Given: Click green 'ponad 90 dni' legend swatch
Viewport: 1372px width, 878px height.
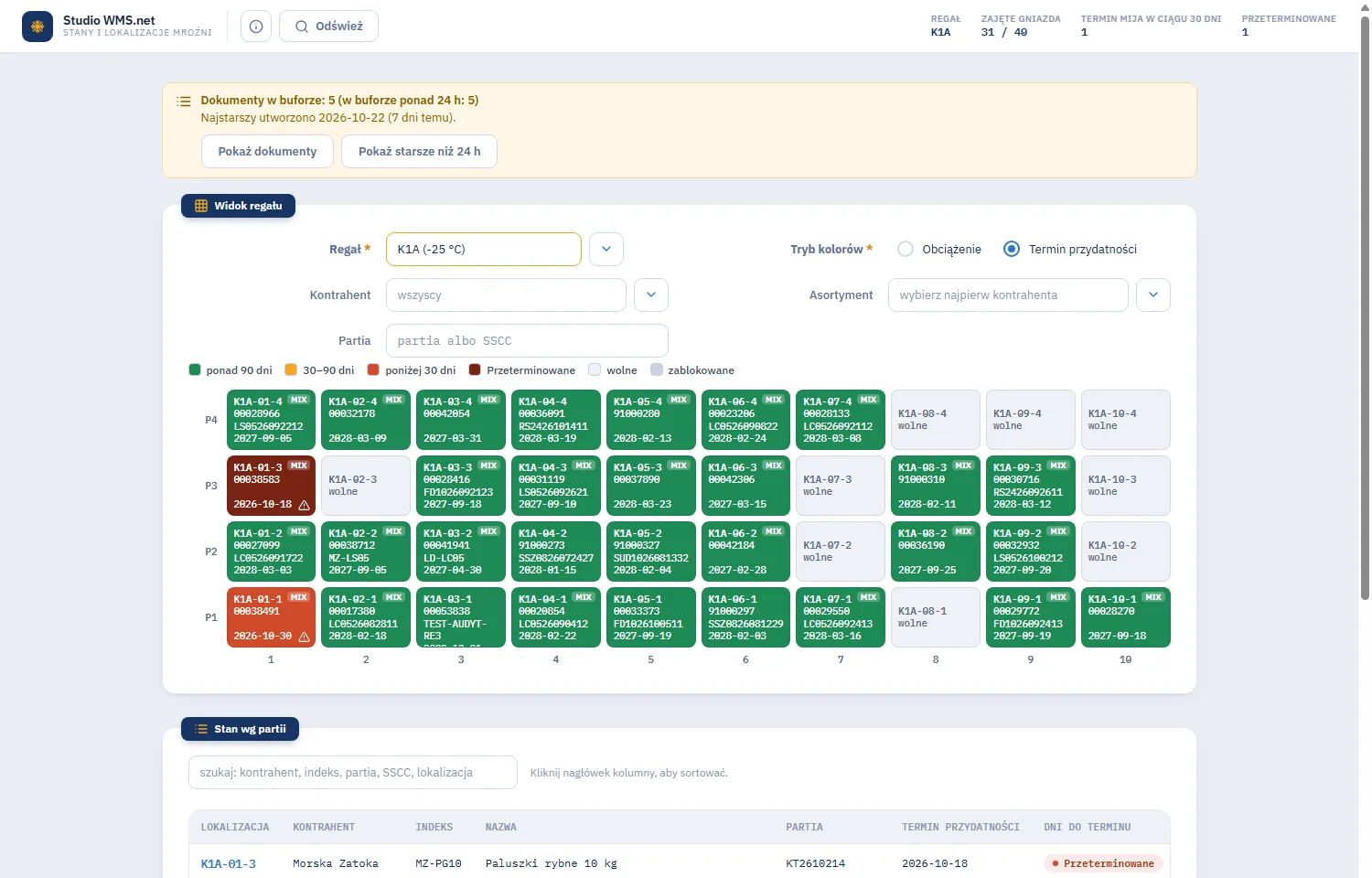Looking at the screenshot, I should coord(195,369).
